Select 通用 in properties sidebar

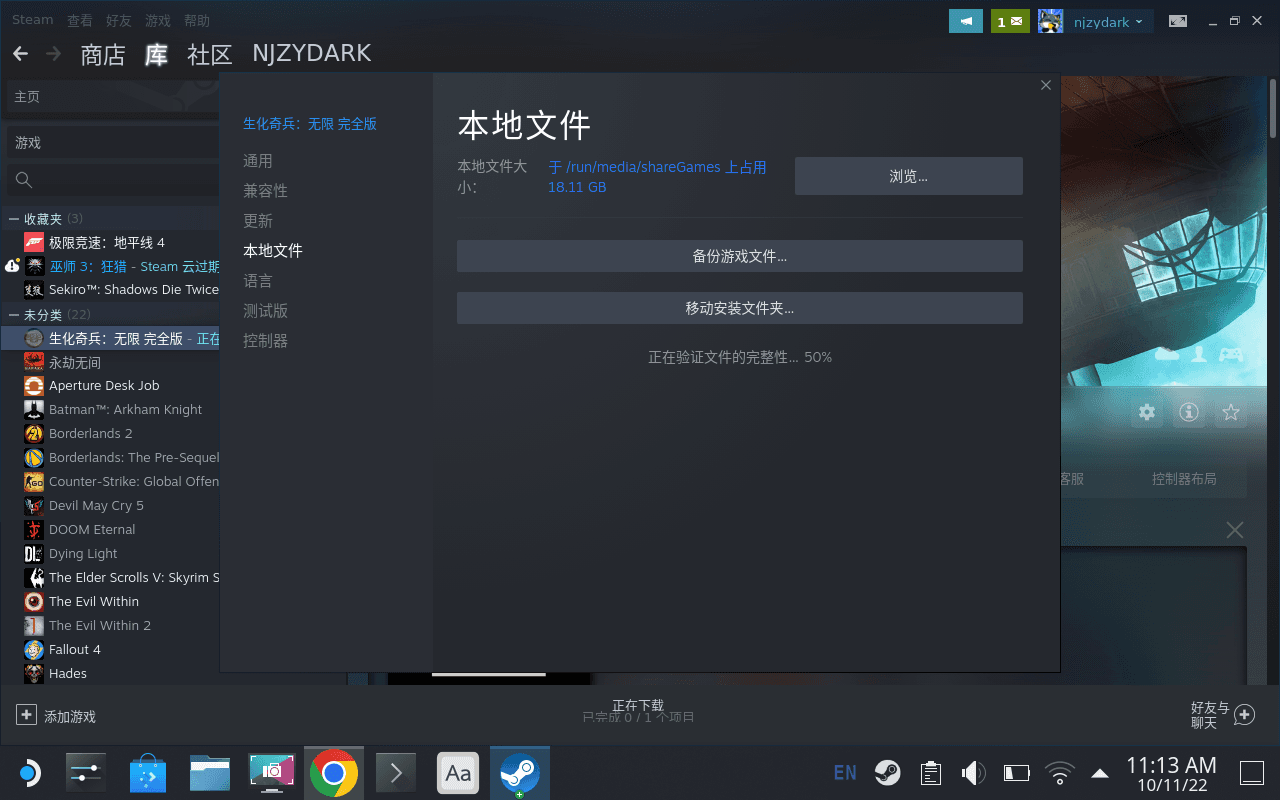pyautogui.click(x=258, y=161)
